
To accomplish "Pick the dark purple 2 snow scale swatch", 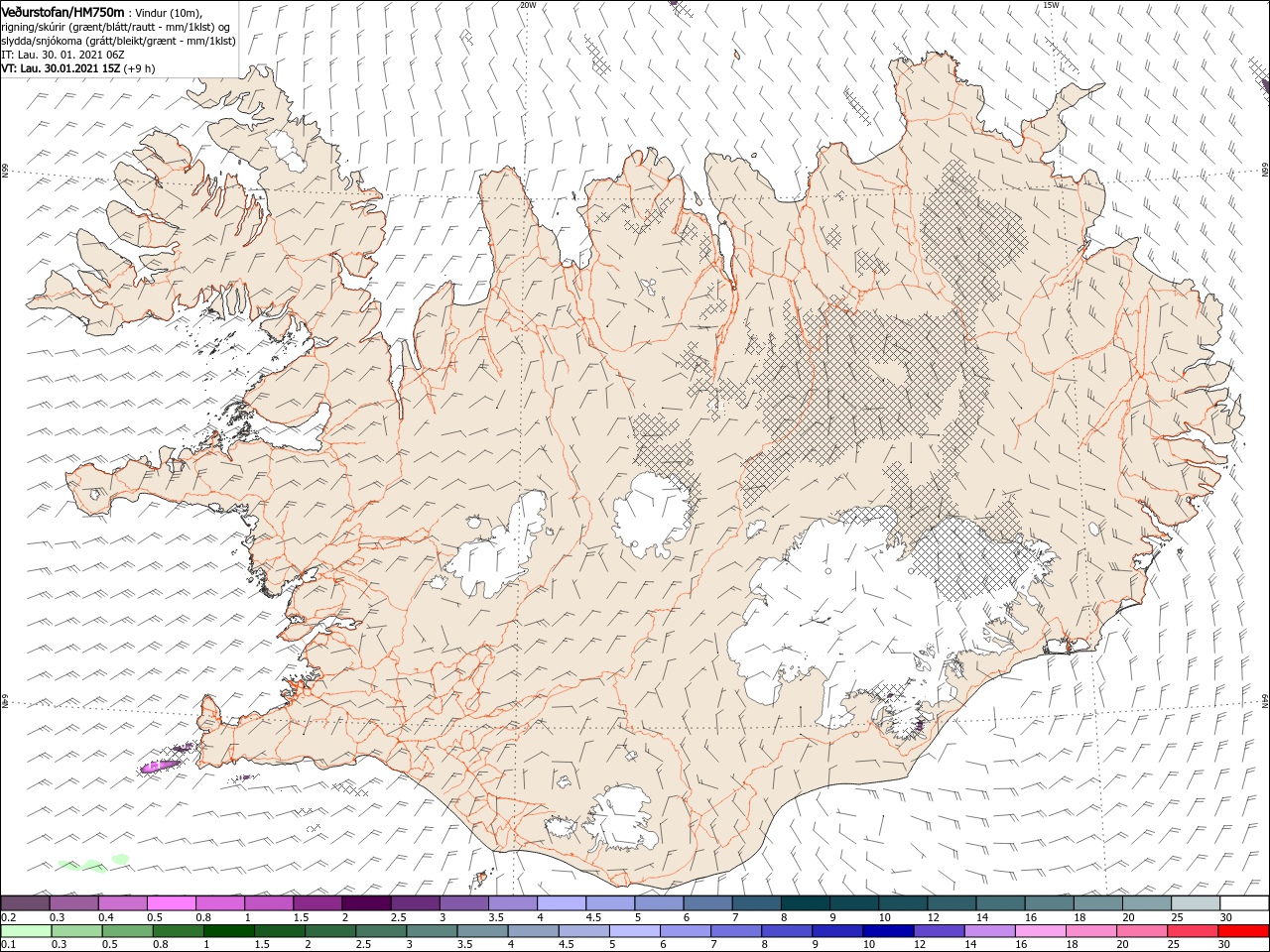I will [x=366, y=902].
